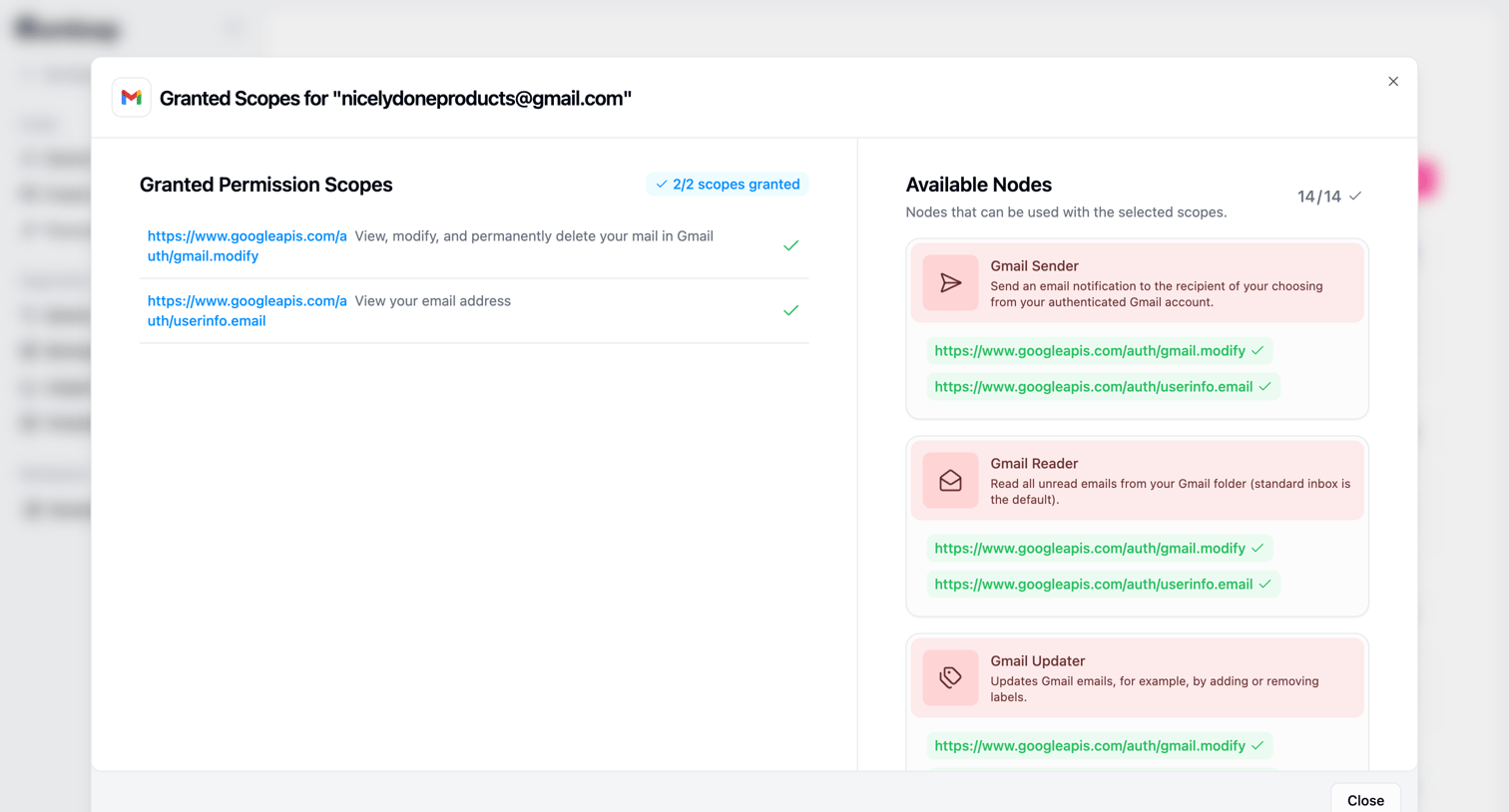Click Gmail Sender description about email notification
Screen dimensions: 1509x812
click(x=1157, y=294)
